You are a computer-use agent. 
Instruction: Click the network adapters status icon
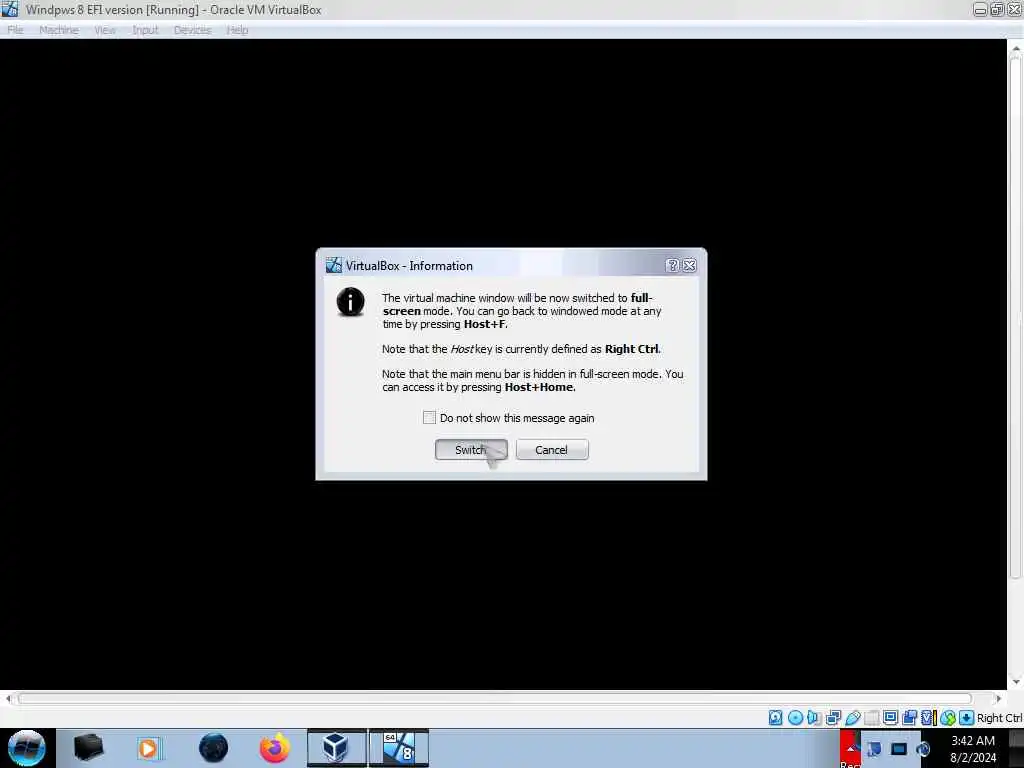point(833,718)
